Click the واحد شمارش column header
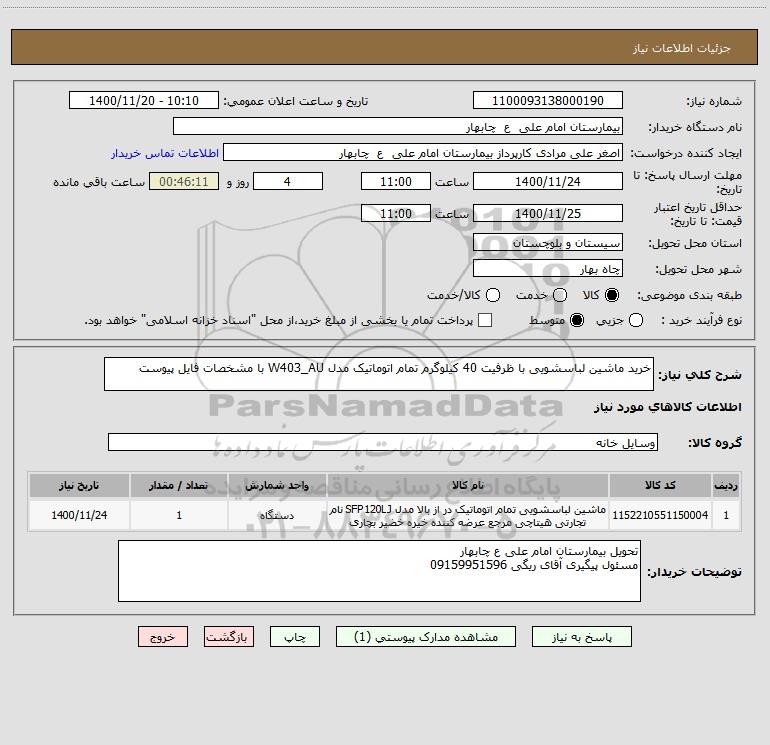Screen dimensions: 770x745 [277, 485]
